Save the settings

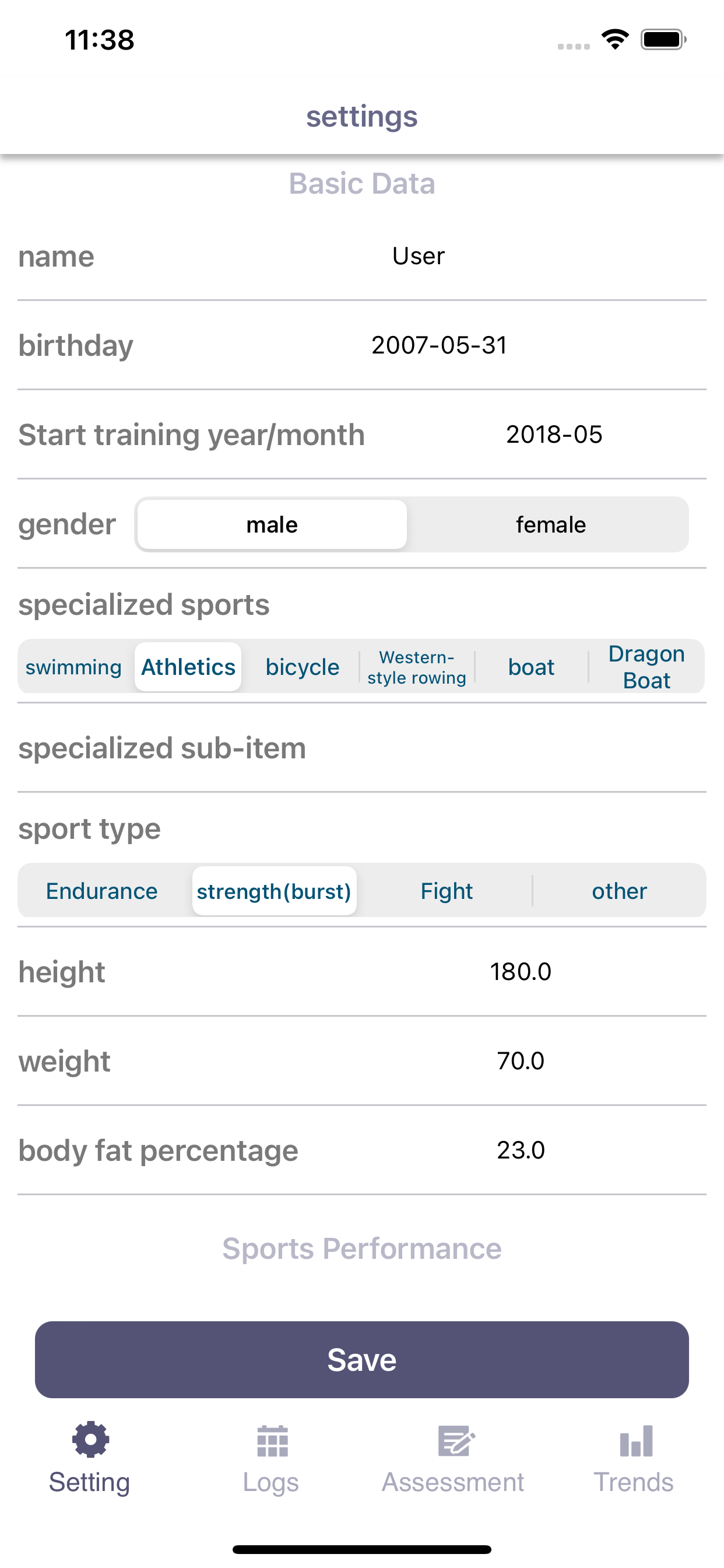(x=361, y=1360)
